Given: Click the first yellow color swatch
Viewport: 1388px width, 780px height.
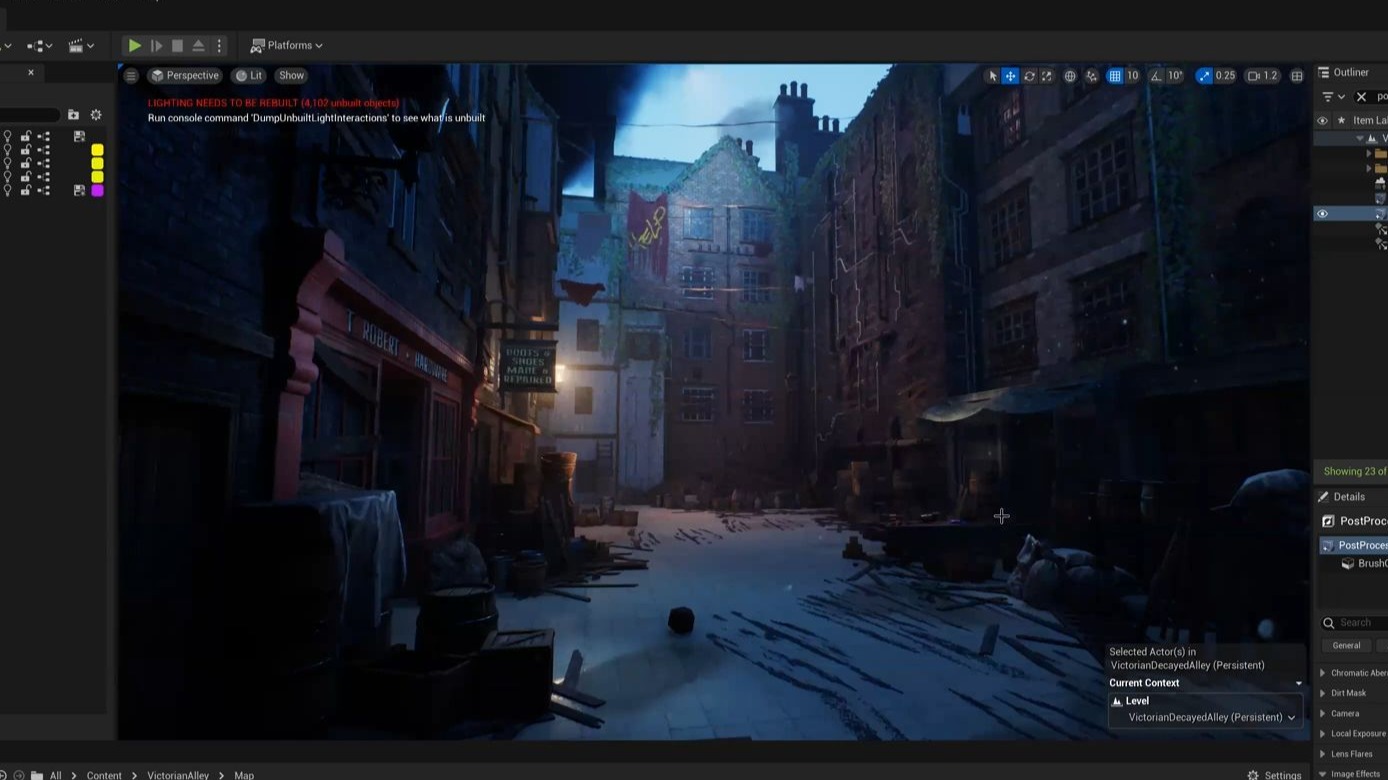Looking at the screenshot, I should coord(97,150).
